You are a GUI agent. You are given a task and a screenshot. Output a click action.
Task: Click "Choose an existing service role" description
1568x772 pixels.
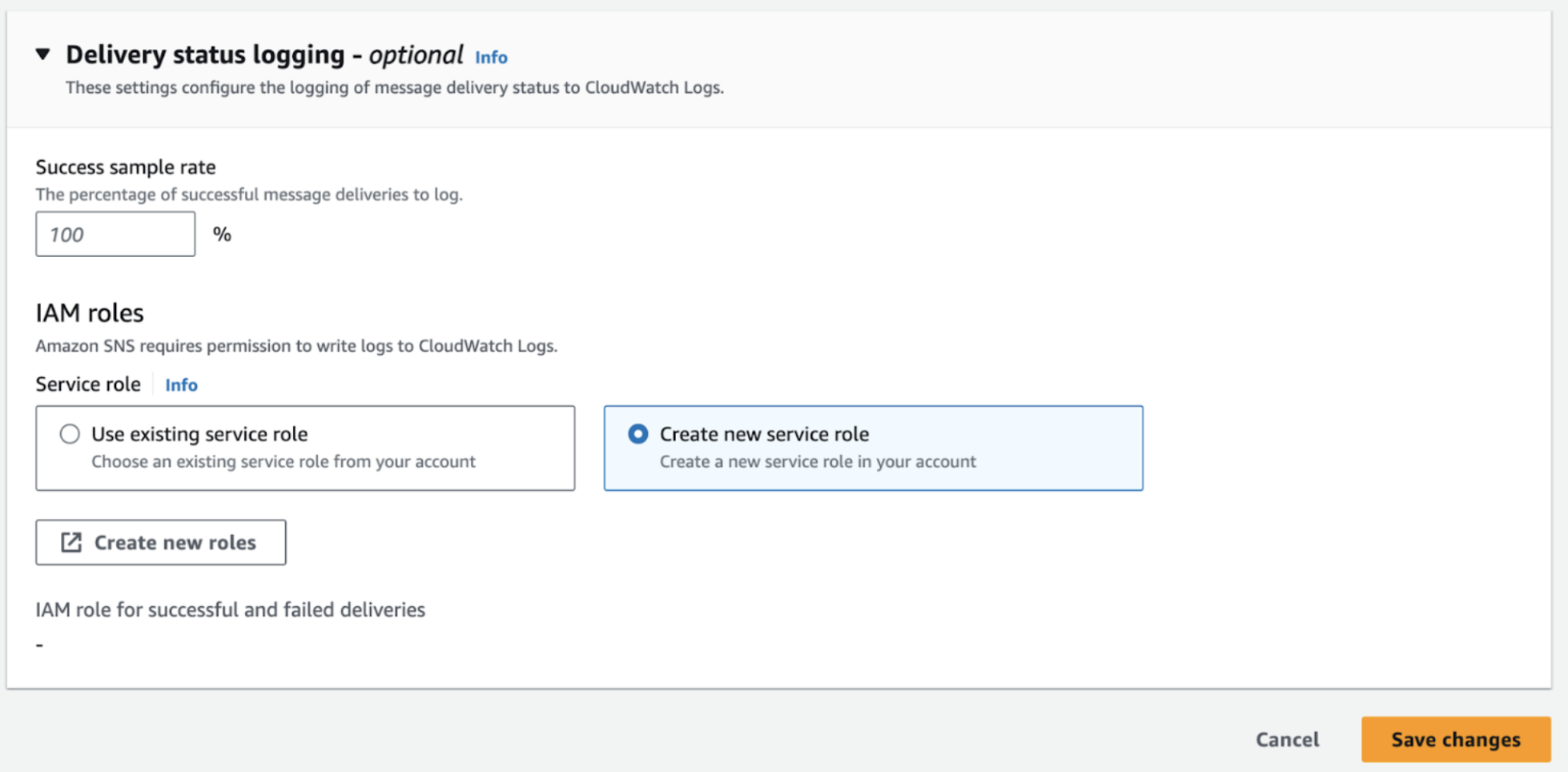coord(283,462)
